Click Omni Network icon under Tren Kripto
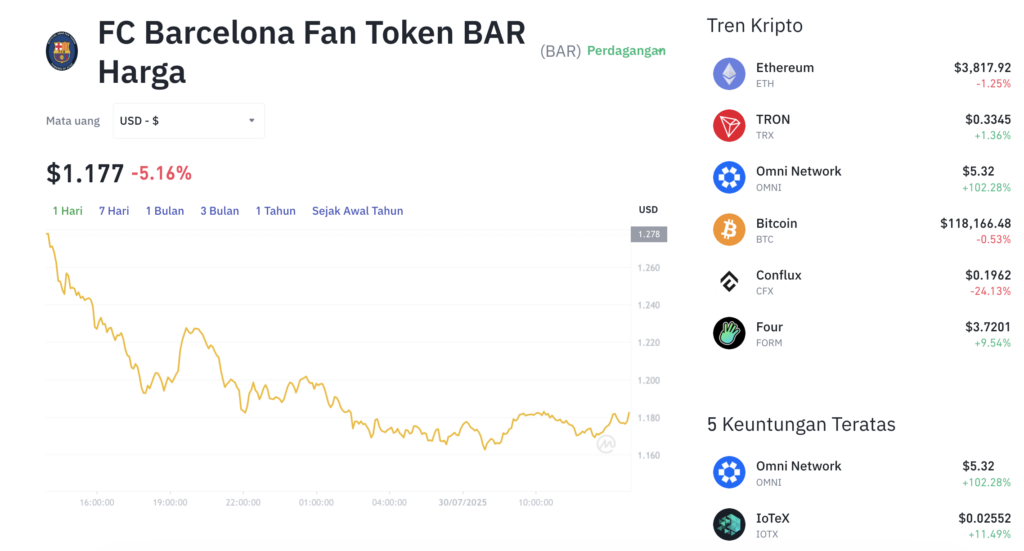The width and height of the screenshot is (1024, 551). point(729,178)
